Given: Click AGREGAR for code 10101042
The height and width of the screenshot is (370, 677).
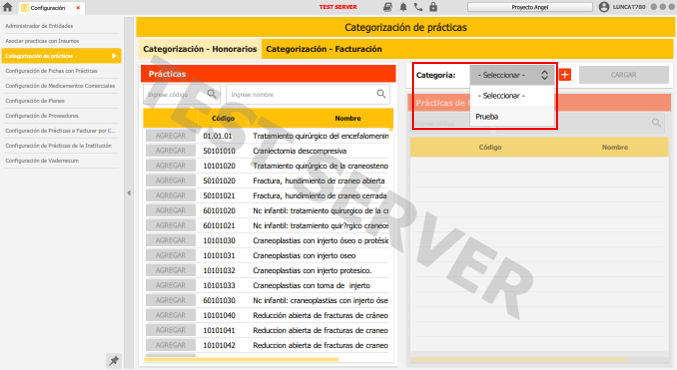Looking at the screenshot, I should pos(171,345).
